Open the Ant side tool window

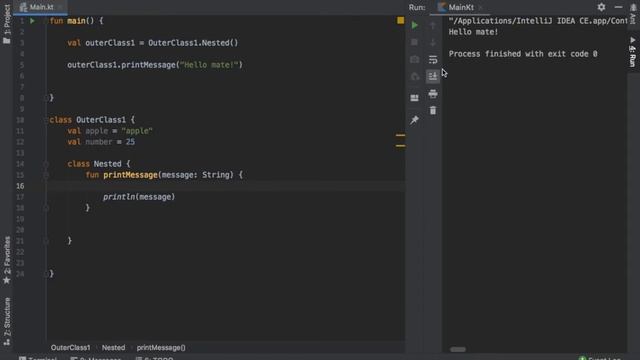(x=633, y=16)
